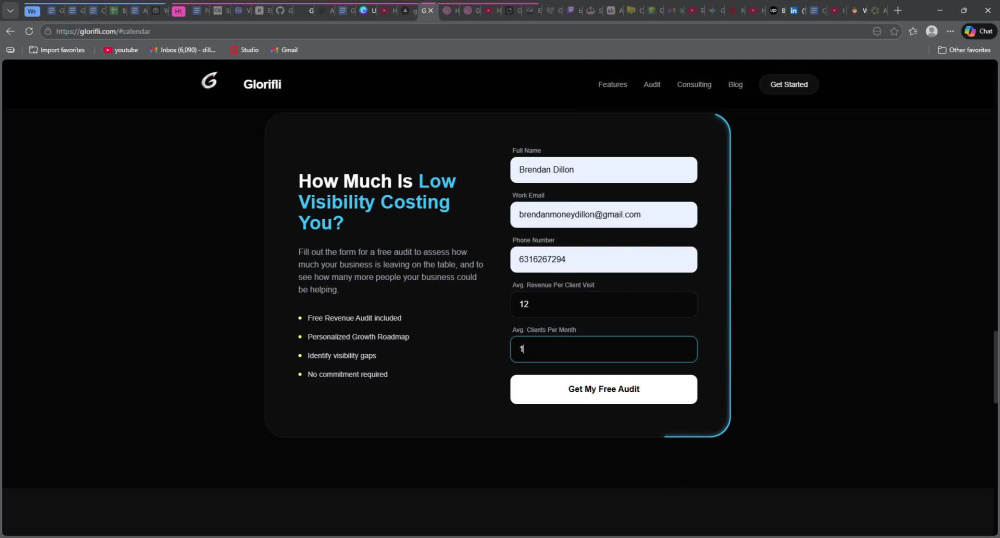Click the Glorifli brand name
Viewport: 1000px width, 538px height.
click(262, 84)
